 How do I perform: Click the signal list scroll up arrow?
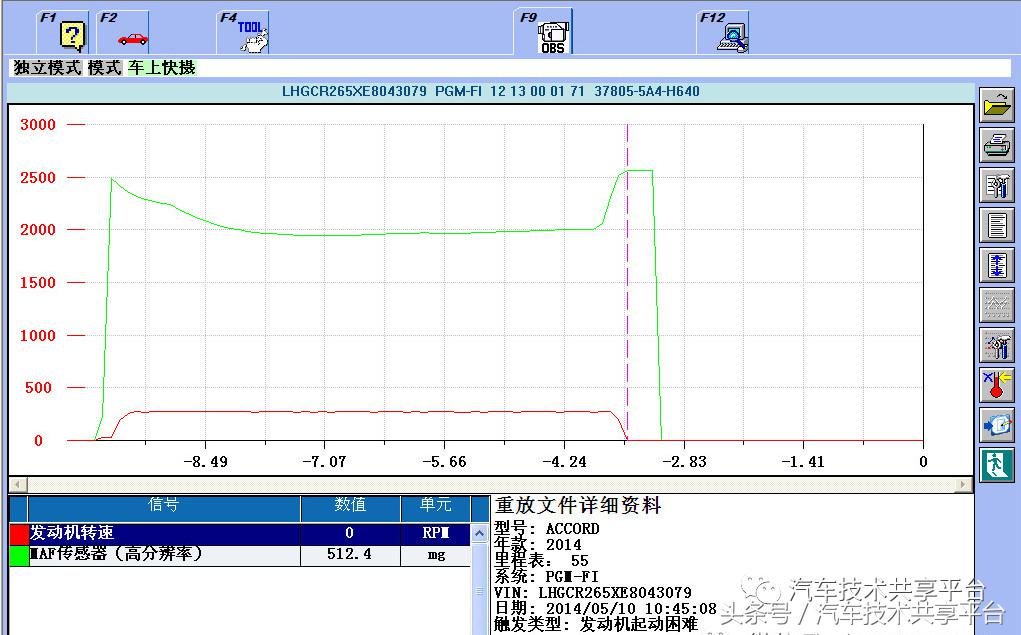click(479, 533)
